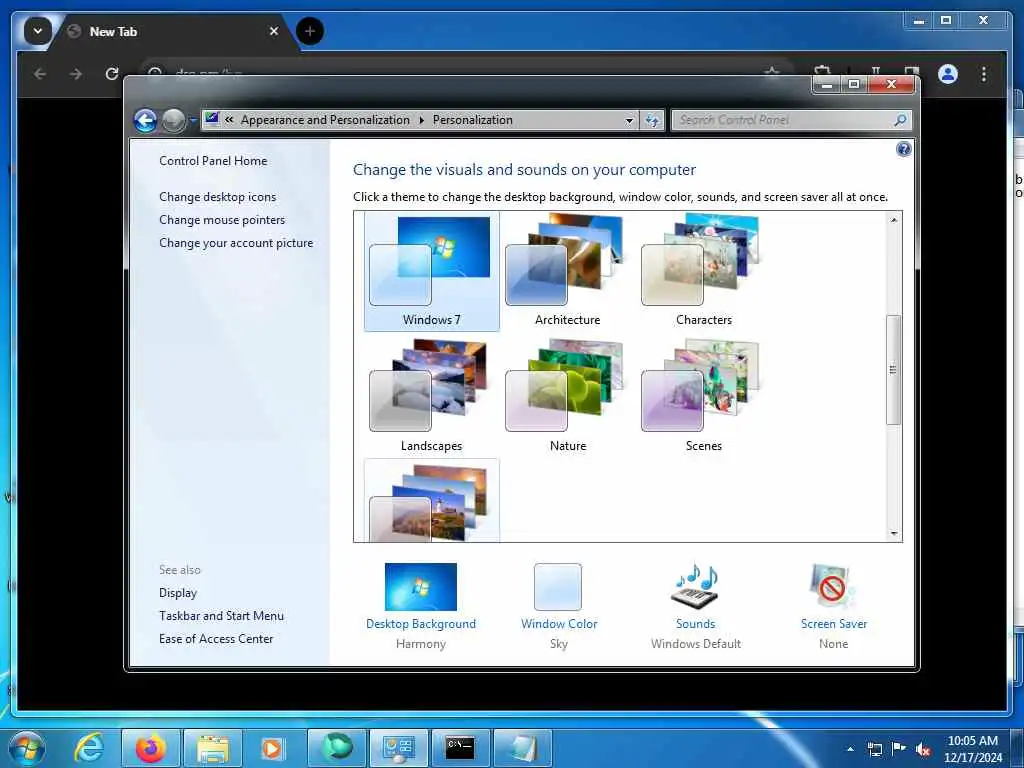Open the Help question mark icon
Image resolution: width=1024 pixels, height=768 pixels.
pyautogui.click(x=903, y=150)
